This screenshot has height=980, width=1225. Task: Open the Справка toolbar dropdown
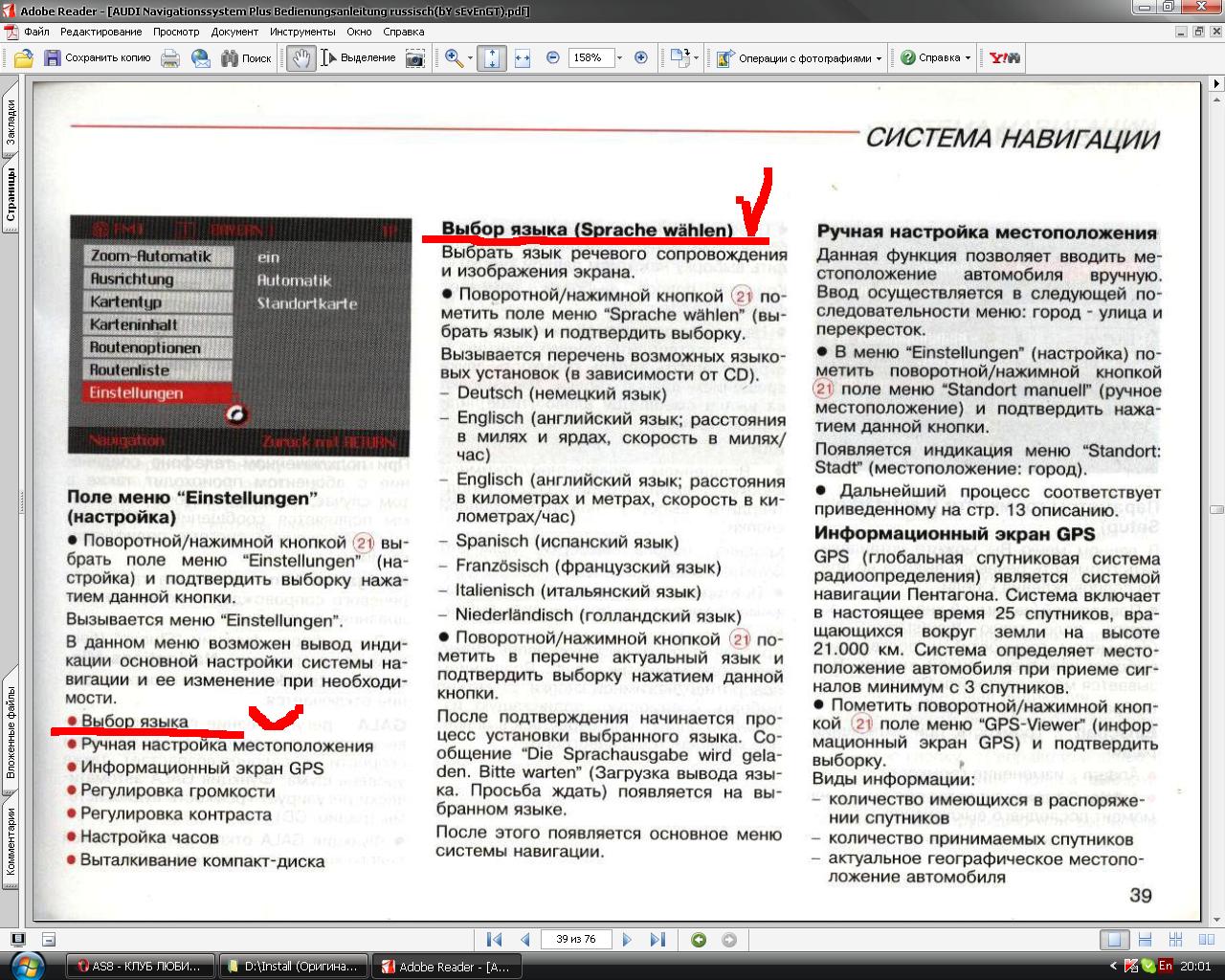(968, 58)
